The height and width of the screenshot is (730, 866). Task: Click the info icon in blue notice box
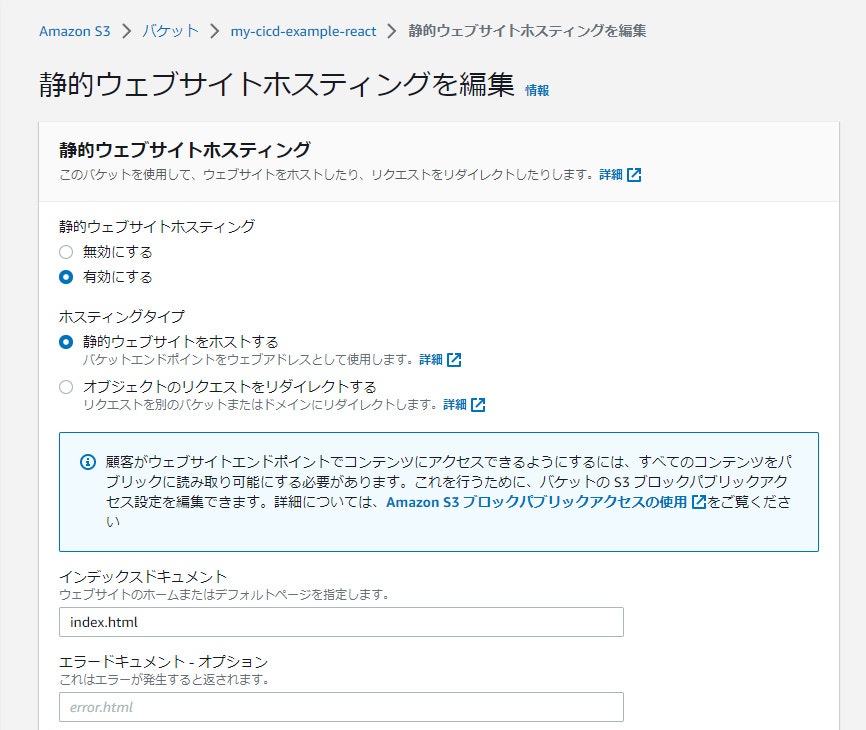click(88, 462)
